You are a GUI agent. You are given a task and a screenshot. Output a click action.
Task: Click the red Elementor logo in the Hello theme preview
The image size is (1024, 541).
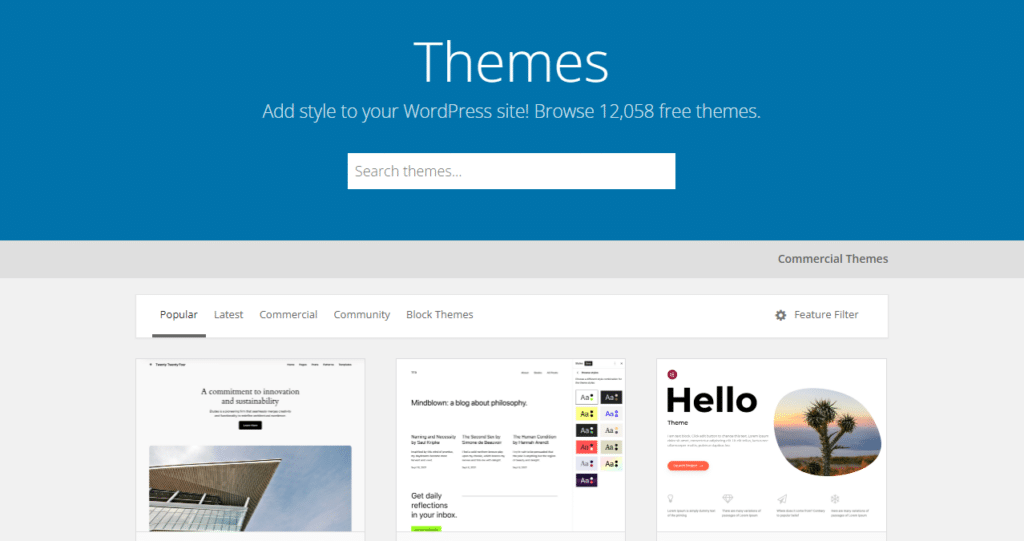[672, 374]
